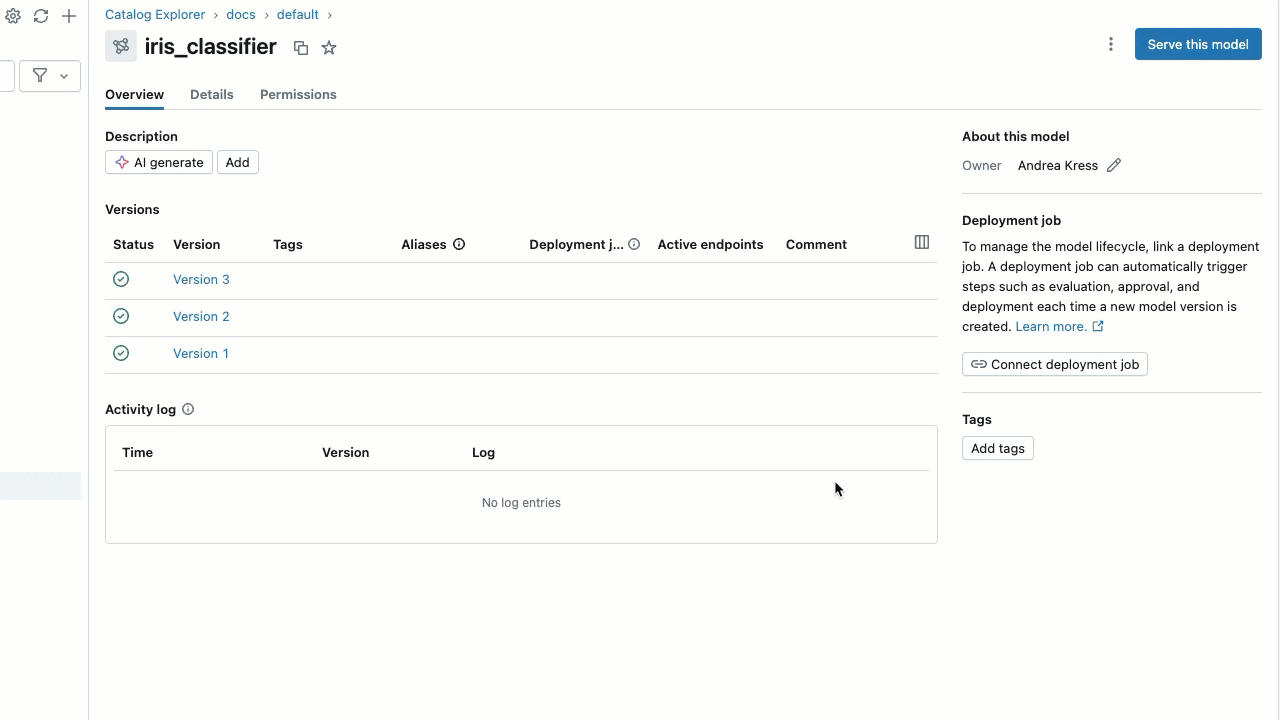Screen dimensions: 1280x720
Task: Click the Deployment jobs column info icon
Action: (634, 244)
